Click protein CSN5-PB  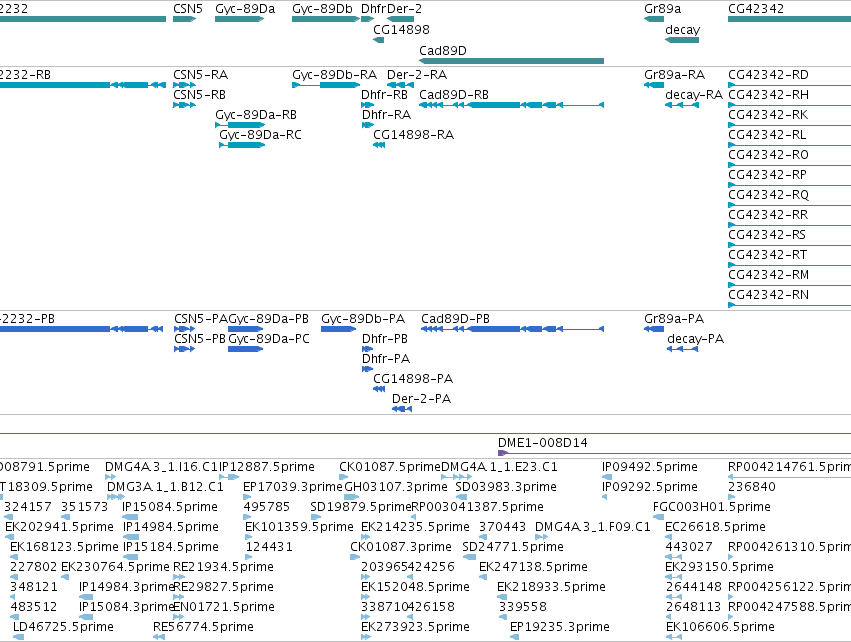click(x=200, y=339)
